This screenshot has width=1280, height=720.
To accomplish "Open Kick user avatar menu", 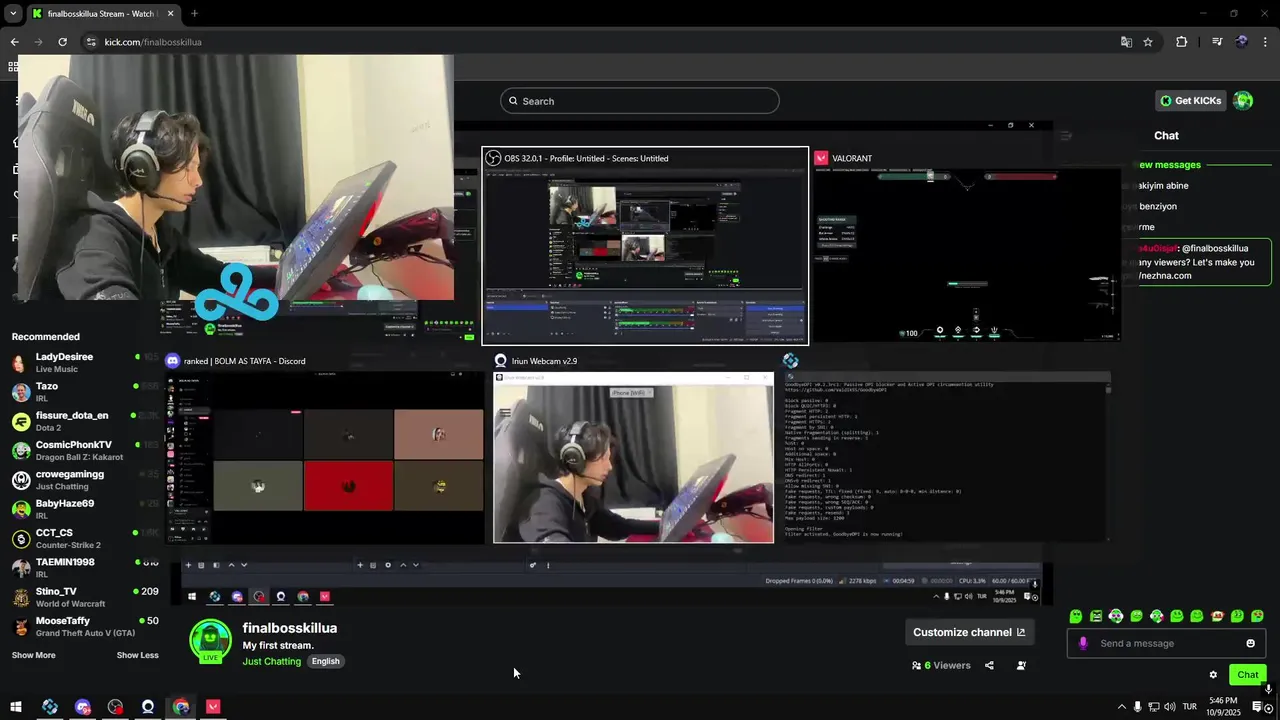I will pyautogui.click(x=1243, y=101).
